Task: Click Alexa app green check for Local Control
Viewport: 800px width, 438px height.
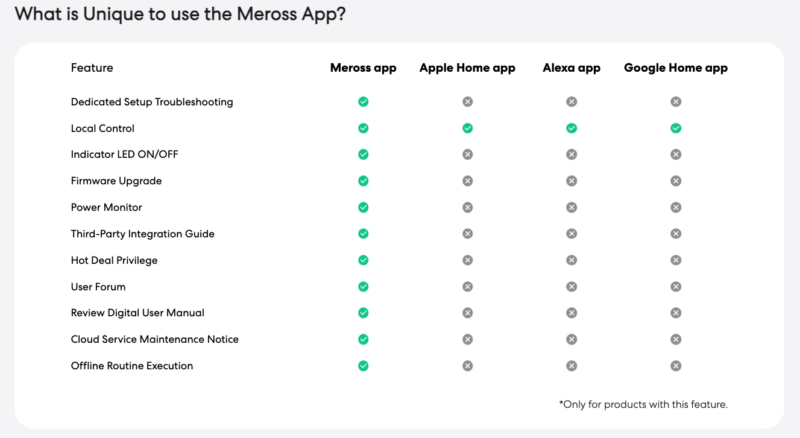Action: [571, 128]
